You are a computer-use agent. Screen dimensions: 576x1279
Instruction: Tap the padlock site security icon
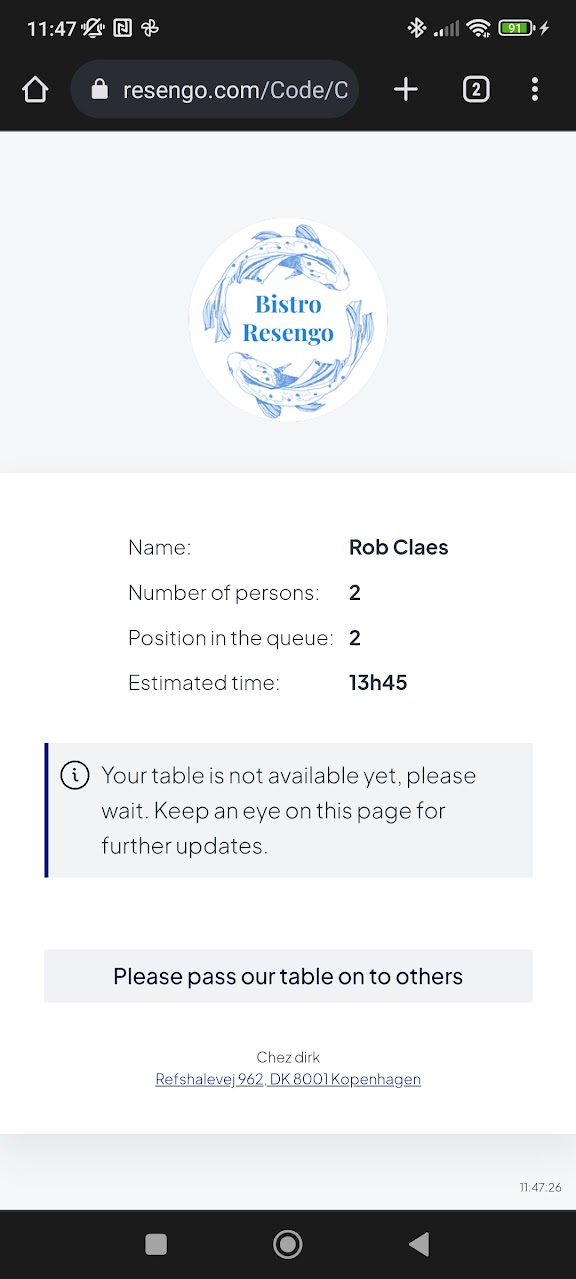[x=99, y=90]
